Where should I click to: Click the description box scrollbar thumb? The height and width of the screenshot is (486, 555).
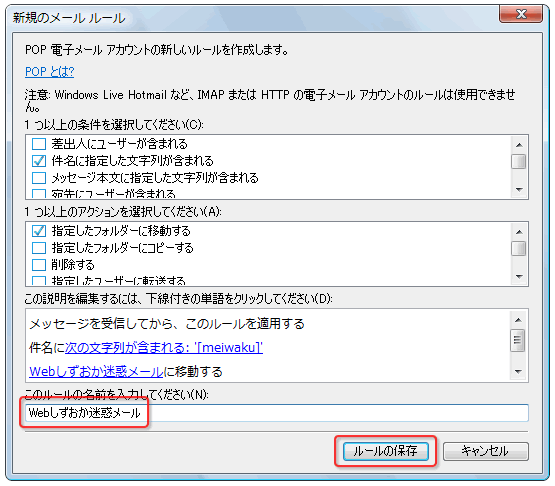pyautogui.click(x=517, y=340)
